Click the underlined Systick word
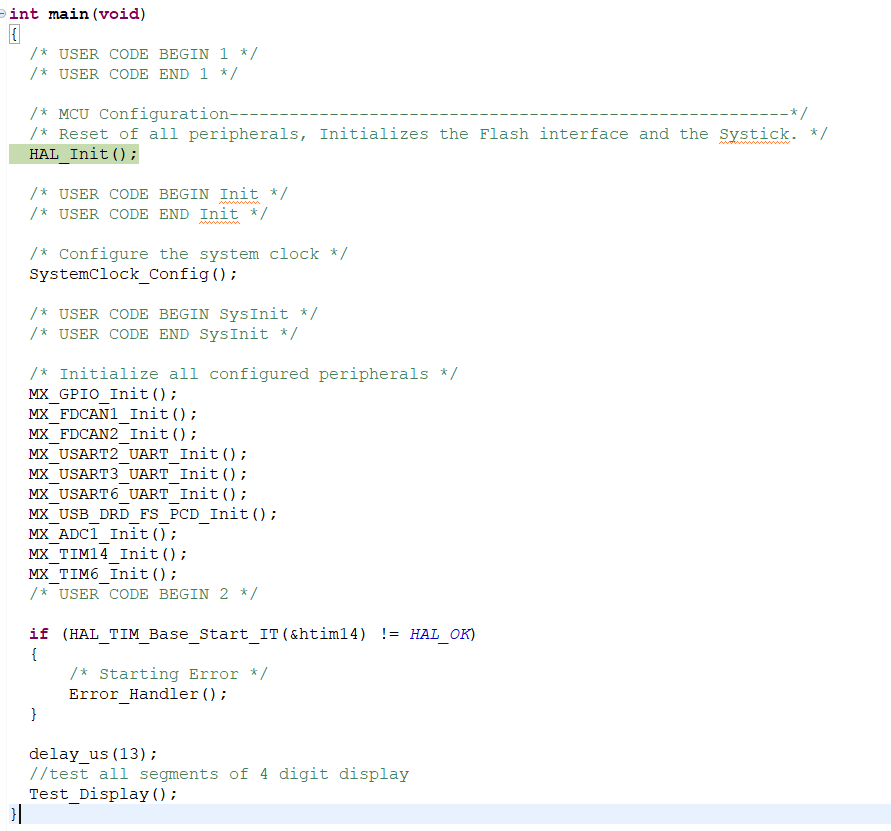The height and width of the screenshot is (831, 891). 754,133
